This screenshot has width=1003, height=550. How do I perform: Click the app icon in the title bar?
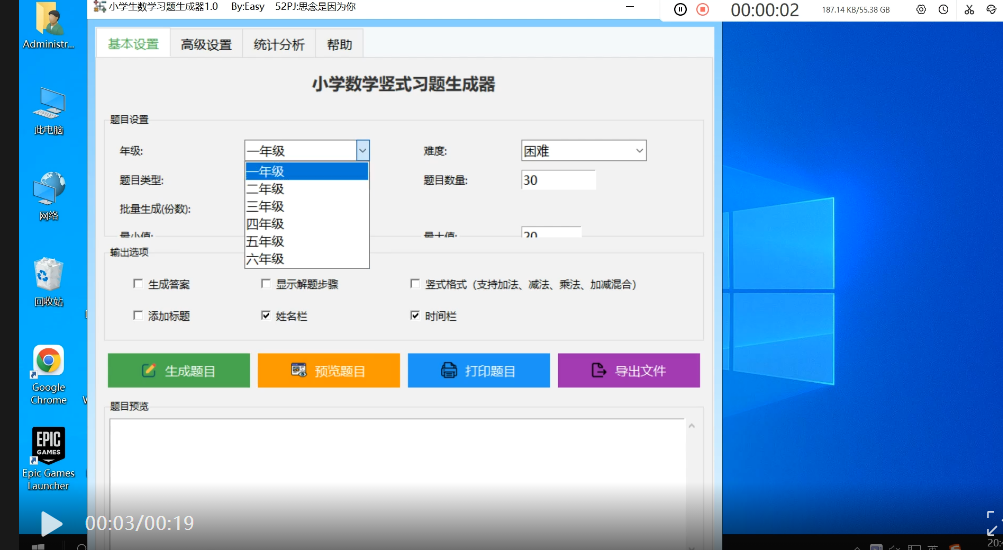[100, 7]
